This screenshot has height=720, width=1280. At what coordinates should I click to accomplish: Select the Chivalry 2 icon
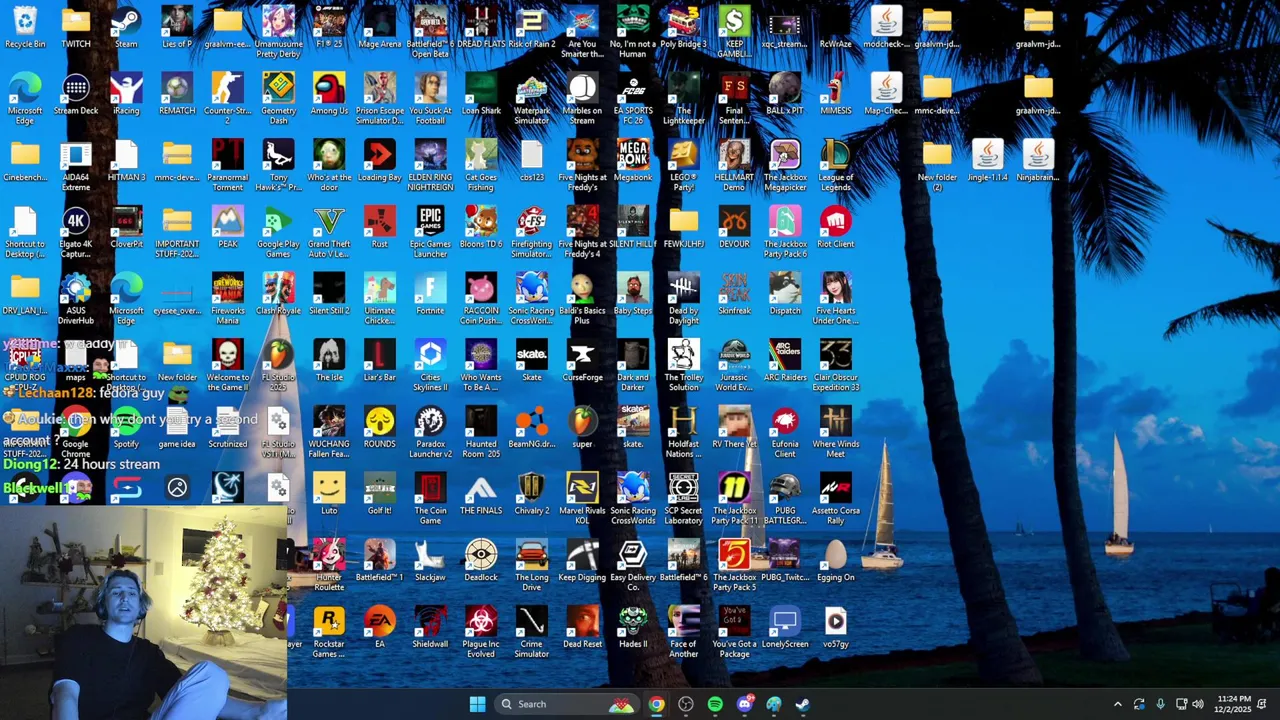pyautogui.click(x=532, y=495)
